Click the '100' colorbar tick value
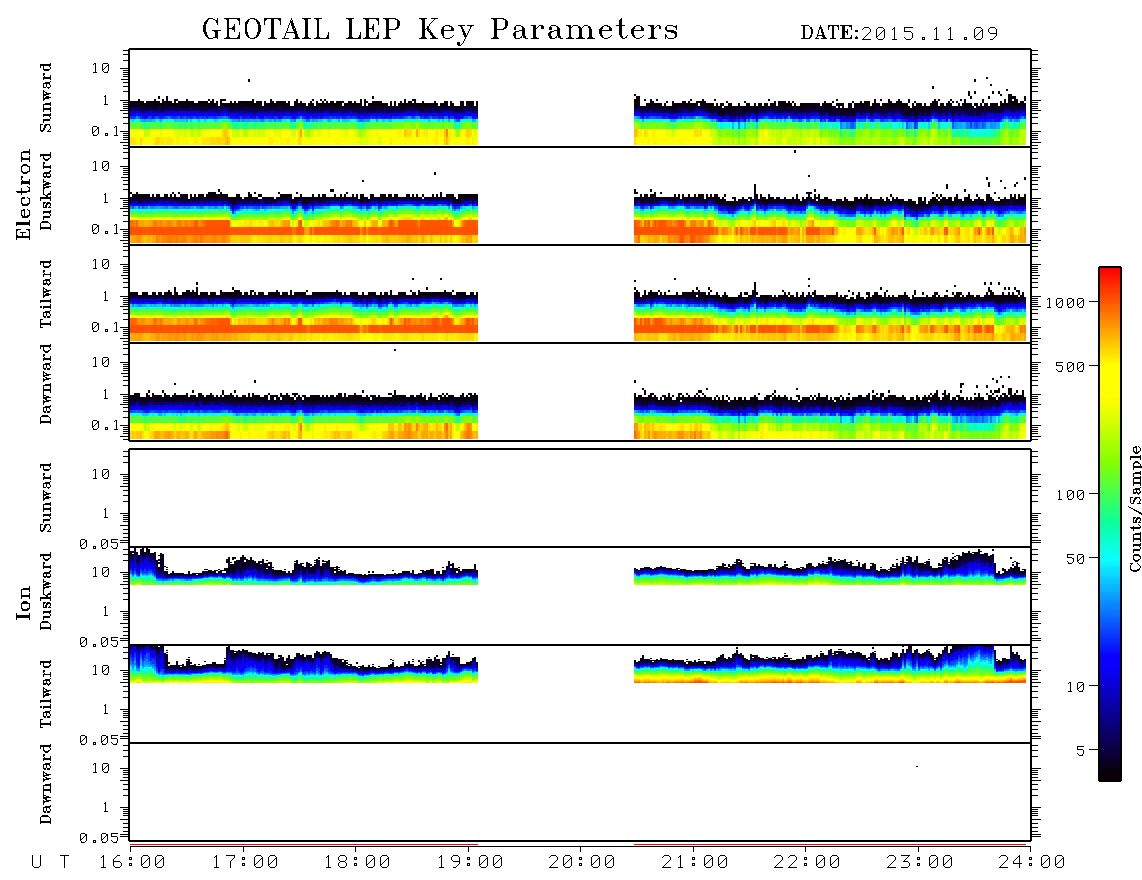The image size is (1142, 880). [x=1071, y=495]
